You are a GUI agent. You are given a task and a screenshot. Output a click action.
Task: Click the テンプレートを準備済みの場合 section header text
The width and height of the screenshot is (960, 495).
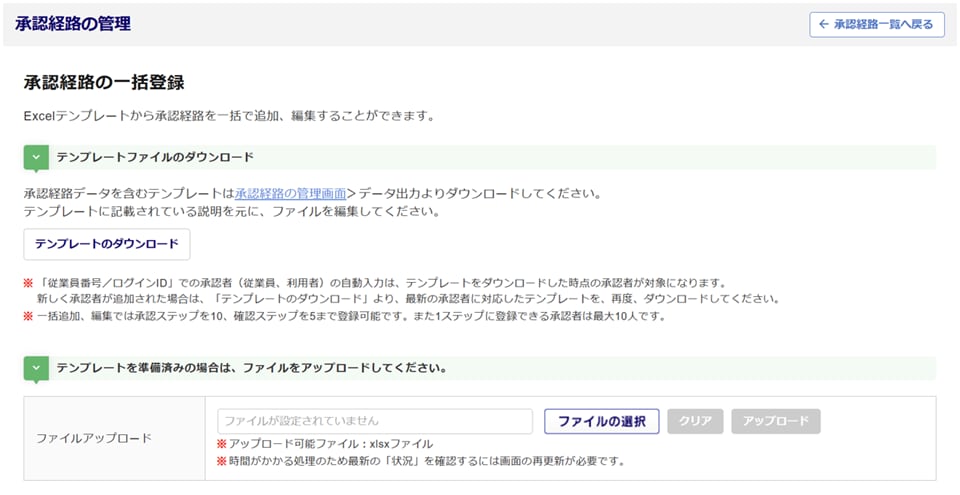tap(251, 368)
